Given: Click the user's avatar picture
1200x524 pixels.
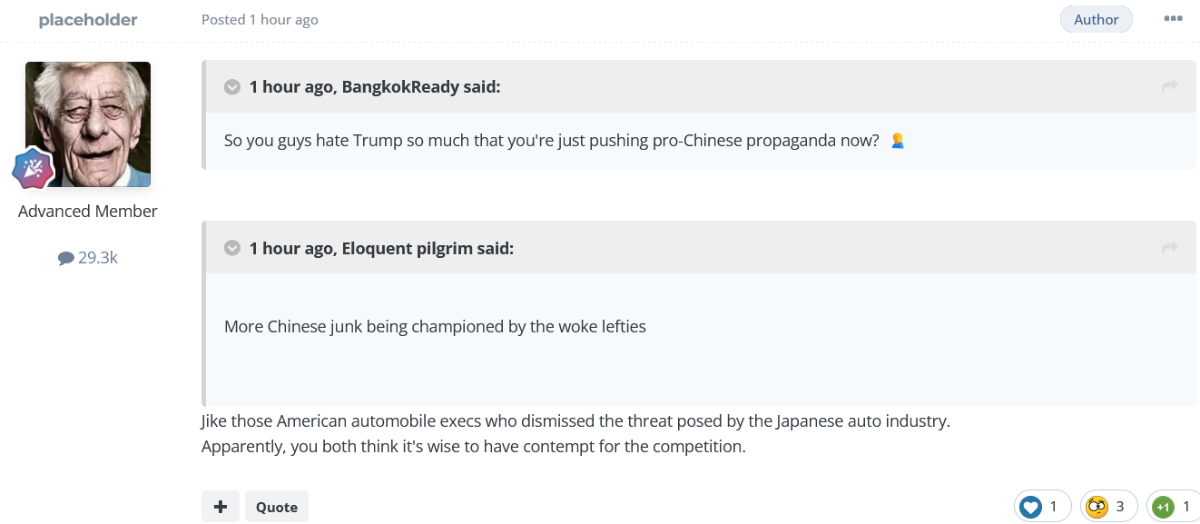Looking at the screenshot, I should point(88,124).
